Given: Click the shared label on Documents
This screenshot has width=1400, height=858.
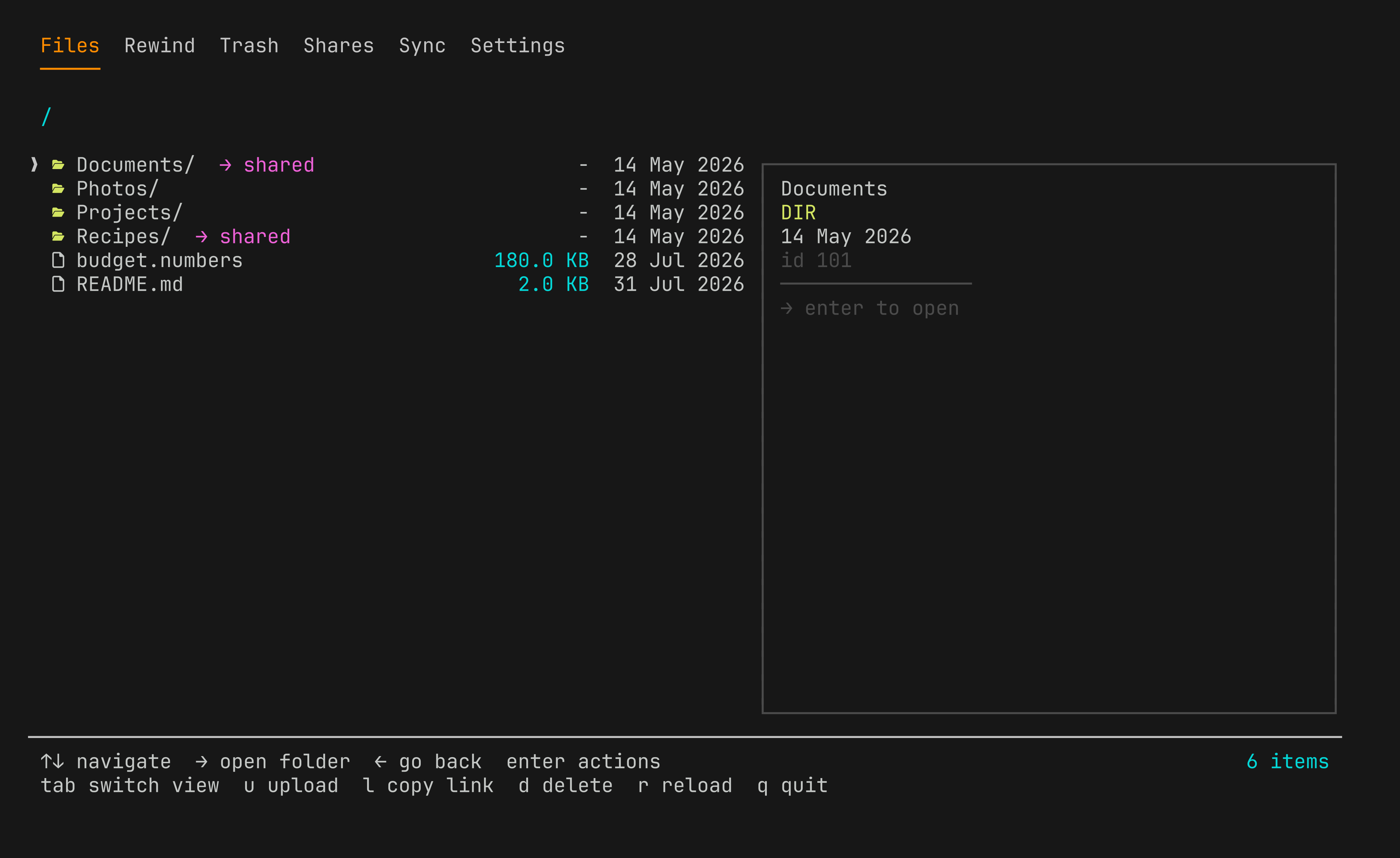Looking at the screenshot, I should (279, 165).
